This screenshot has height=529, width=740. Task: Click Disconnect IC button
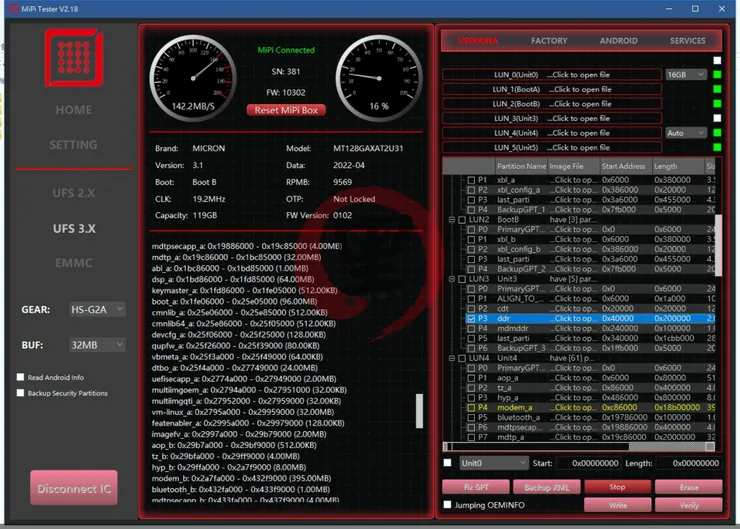74,488
